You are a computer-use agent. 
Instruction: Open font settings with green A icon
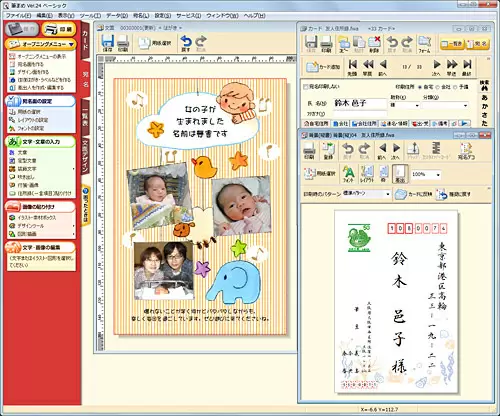pos(348,174)
